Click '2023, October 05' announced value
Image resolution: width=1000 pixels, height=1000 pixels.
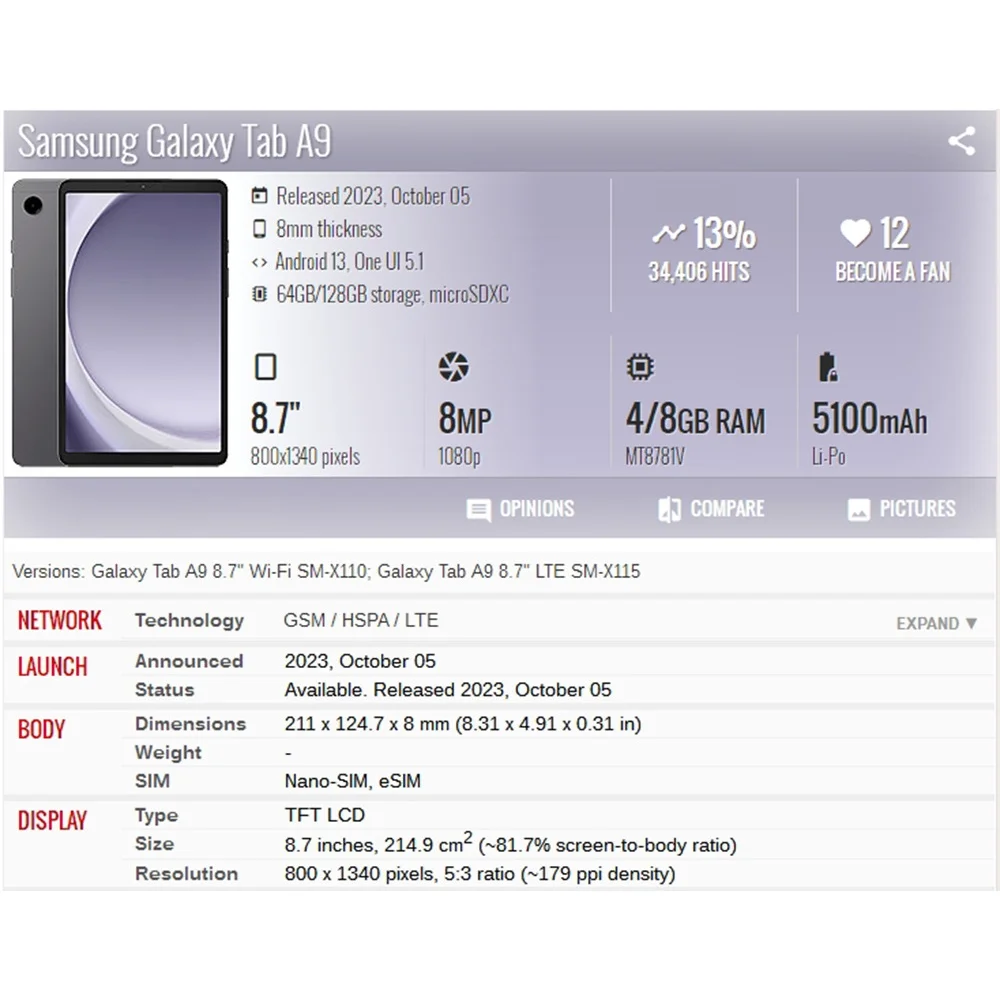point(360,661)
